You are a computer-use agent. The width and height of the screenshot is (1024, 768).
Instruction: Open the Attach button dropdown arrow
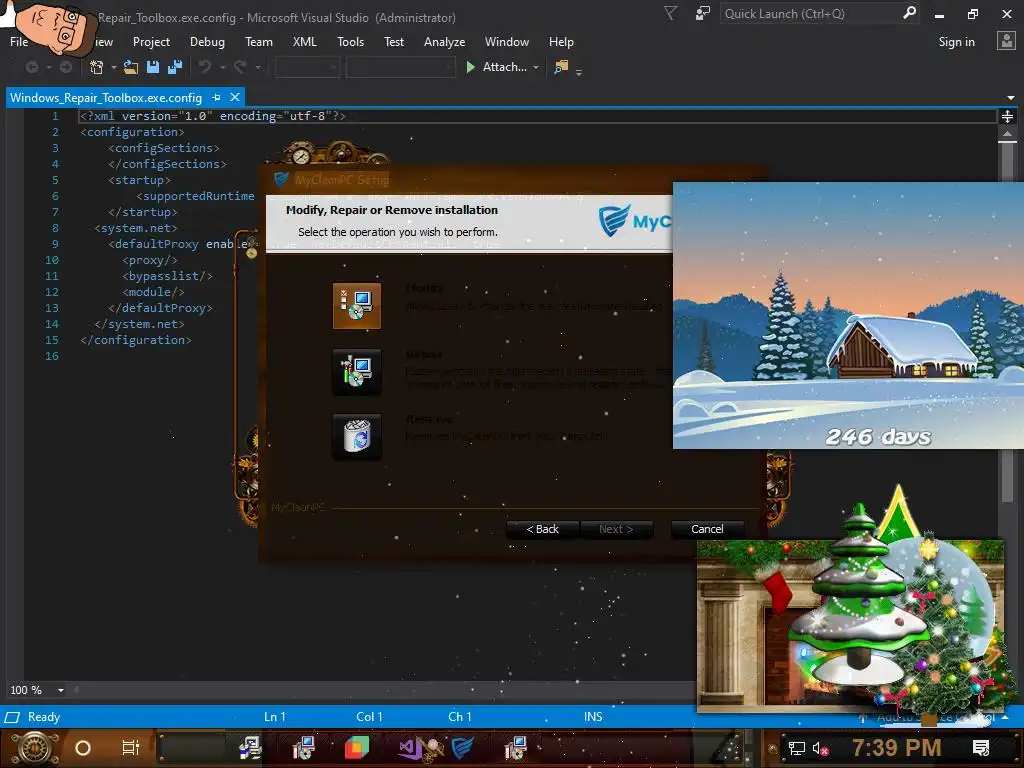[536, 67]
